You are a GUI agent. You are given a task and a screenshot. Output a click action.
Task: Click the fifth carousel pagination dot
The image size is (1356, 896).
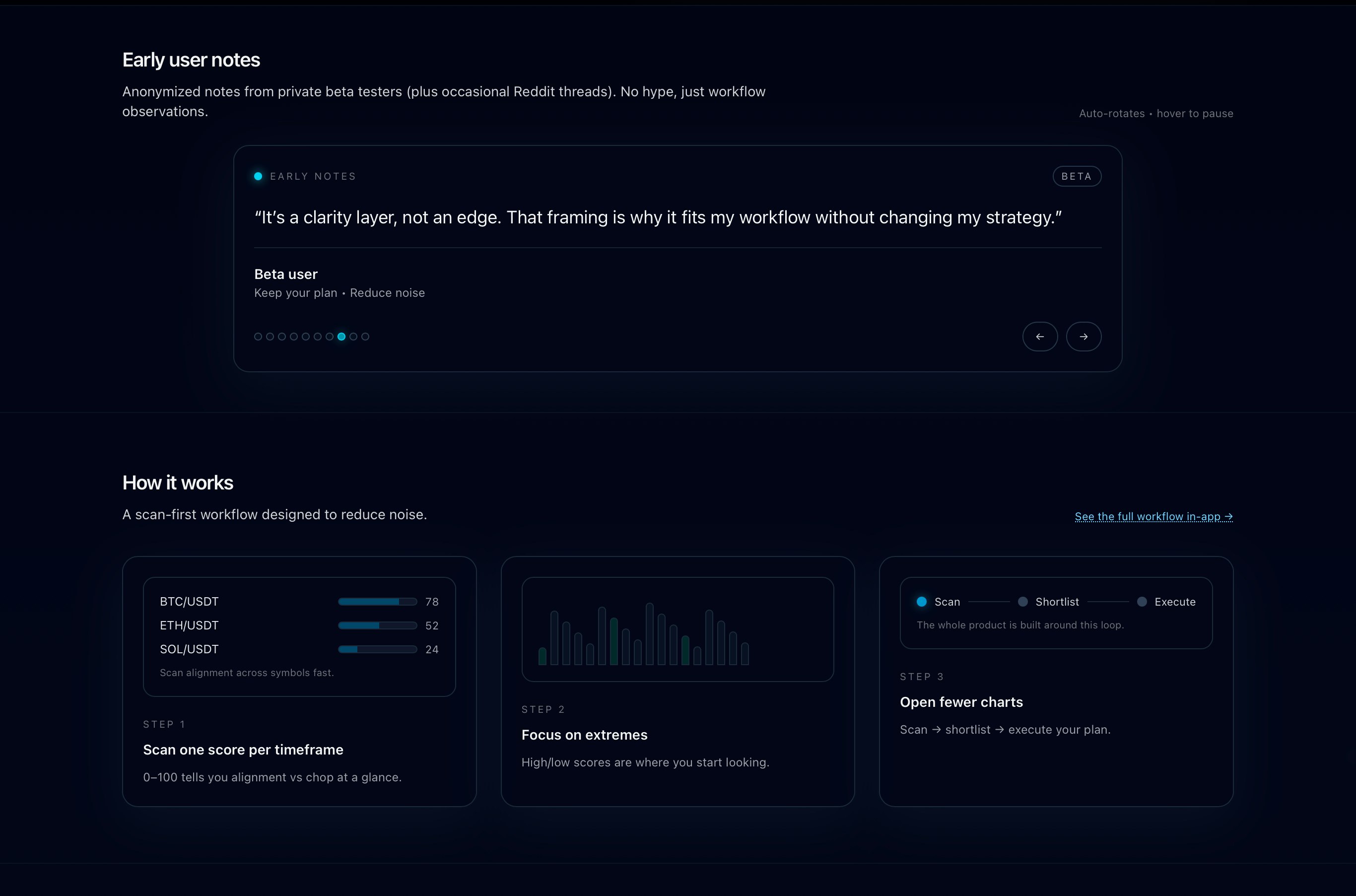coord(306,337)
